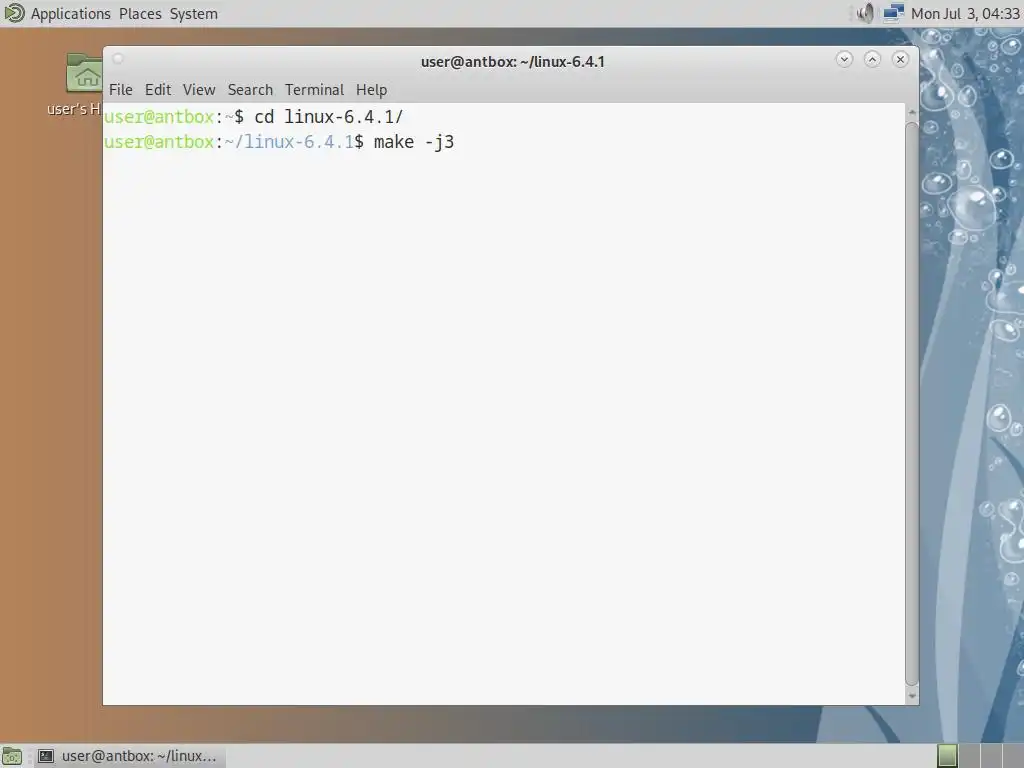Click scrollbar up arrow in terminal
Screen dimensions: 1024x768
click(x=912, y=112)
